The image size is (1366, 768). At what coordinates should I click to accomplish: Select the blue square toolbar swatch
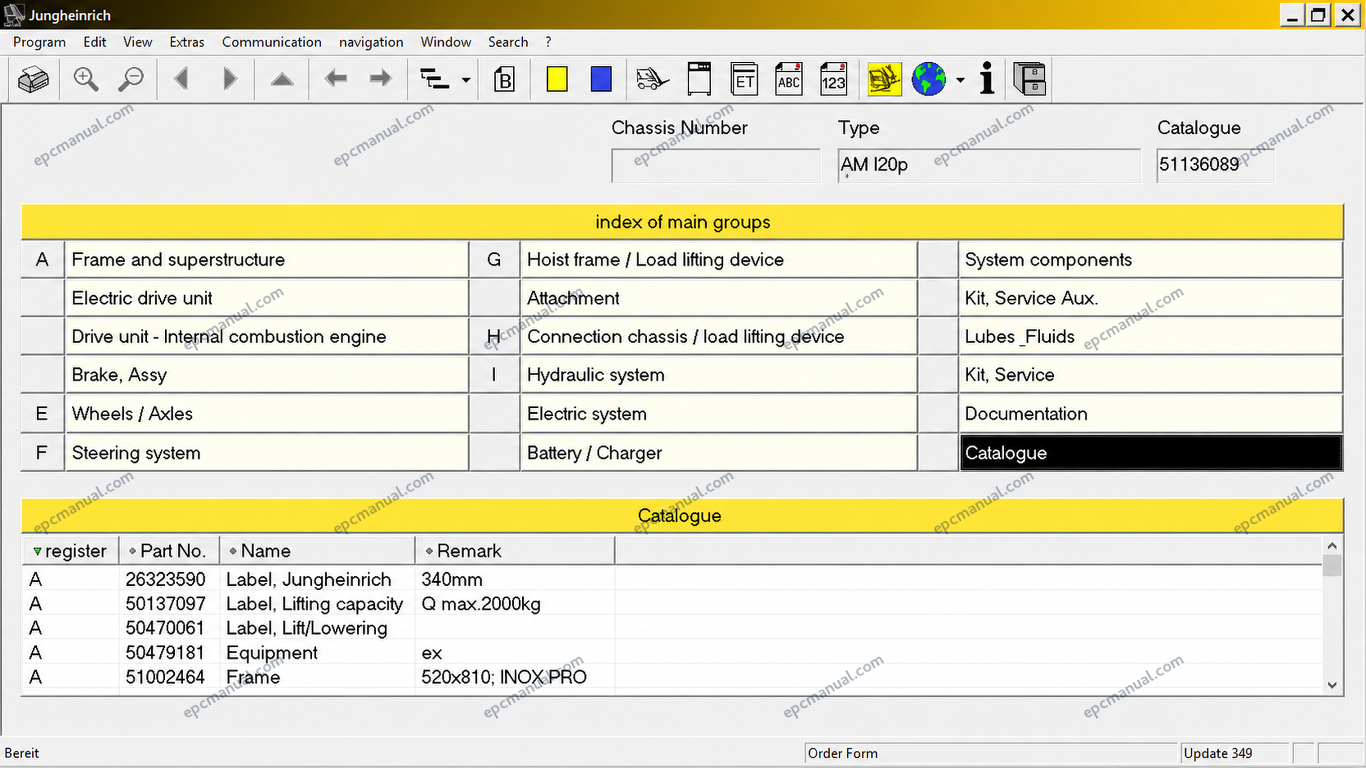point(601,79)
